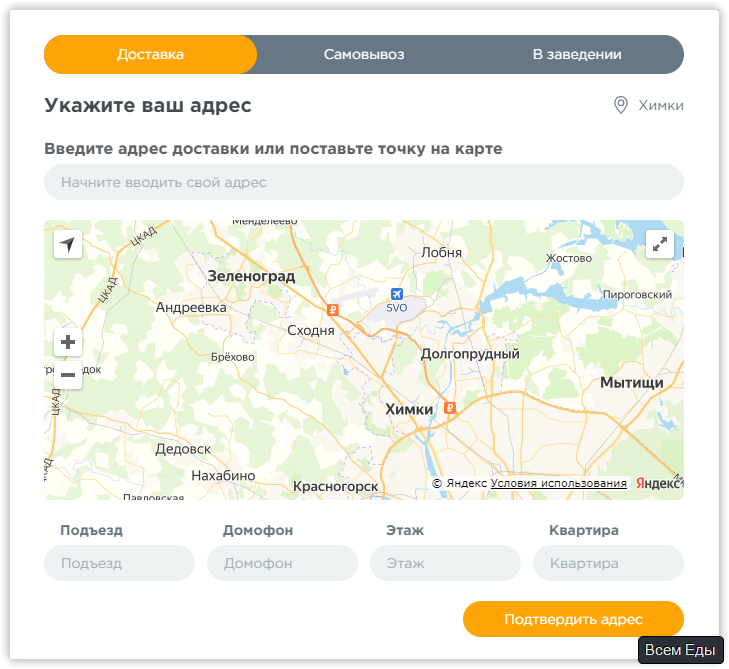The width and height of the screenshot is (729, 669).
Task: Switch to the В заведении tab
Action: tap(577, 54)
